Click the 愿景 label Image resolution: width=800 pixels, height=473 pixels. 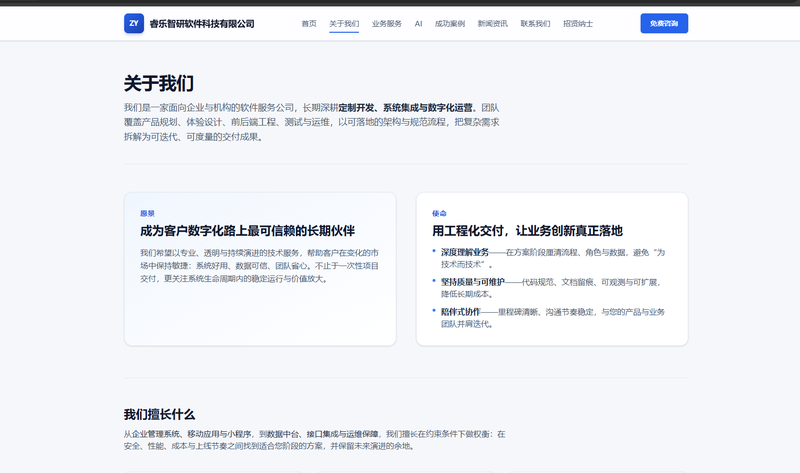click(147, 213)
